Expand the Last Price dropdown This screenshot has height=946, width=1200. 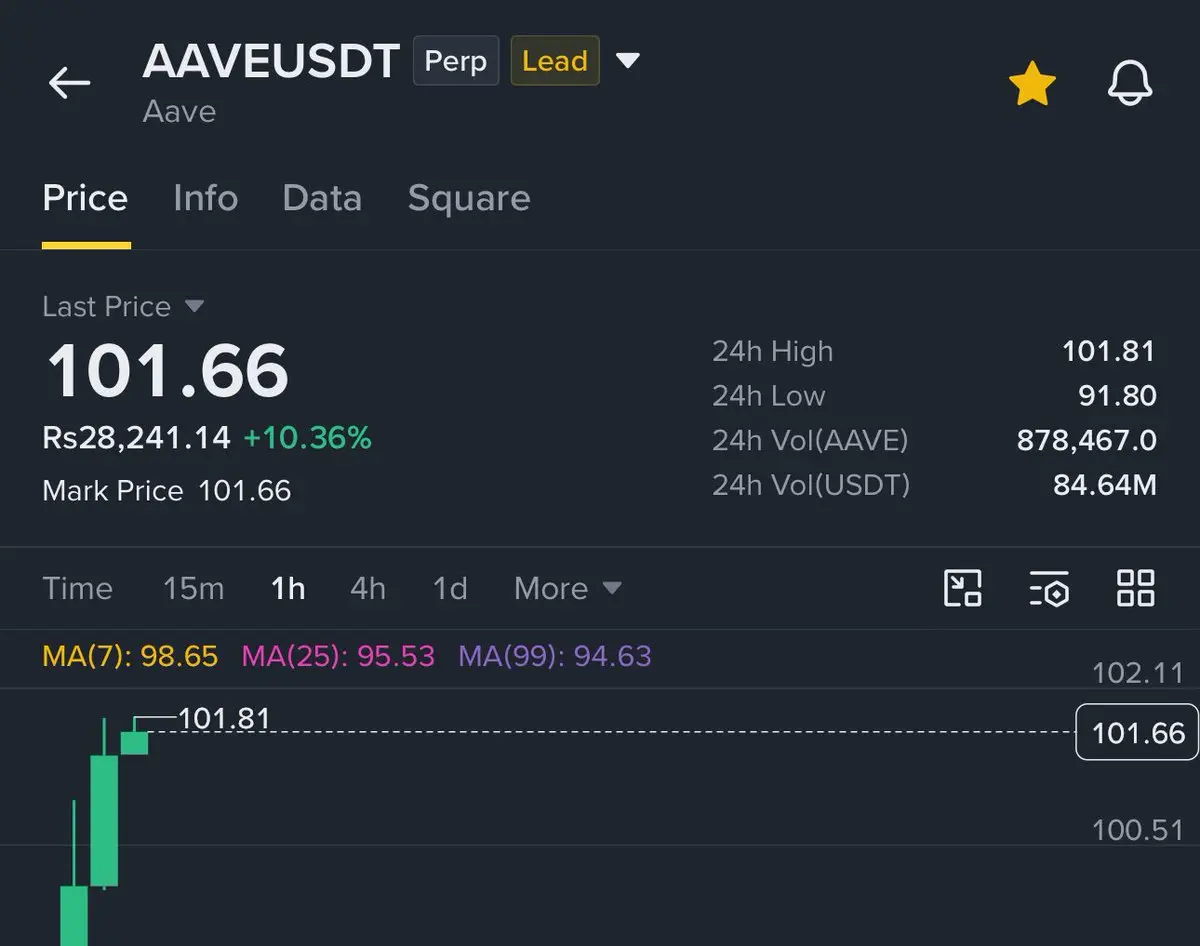pyautogui.click(x=194, y=306)
